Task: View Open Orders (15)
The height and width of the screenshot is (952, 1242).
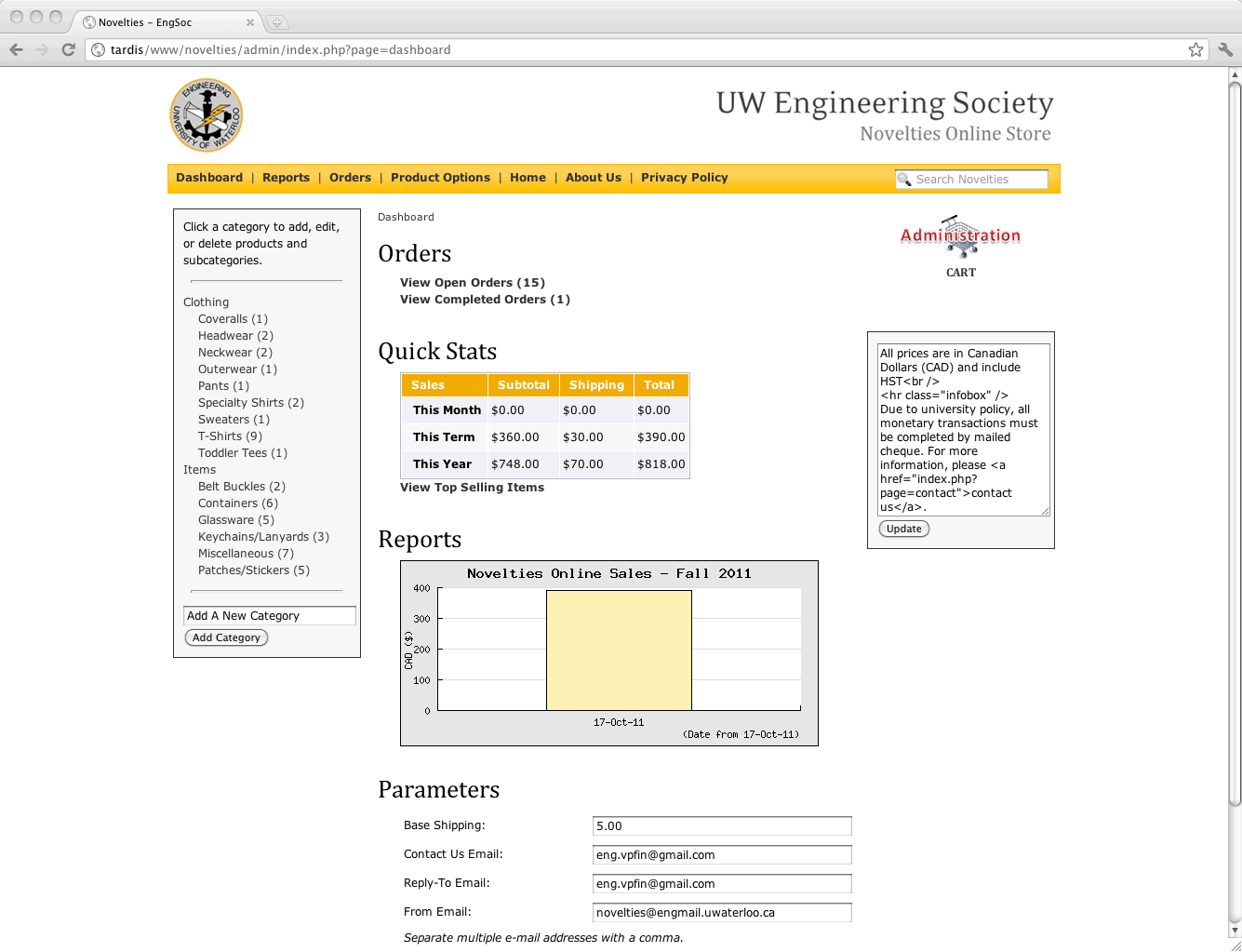Action: click(x=473, y=283)
